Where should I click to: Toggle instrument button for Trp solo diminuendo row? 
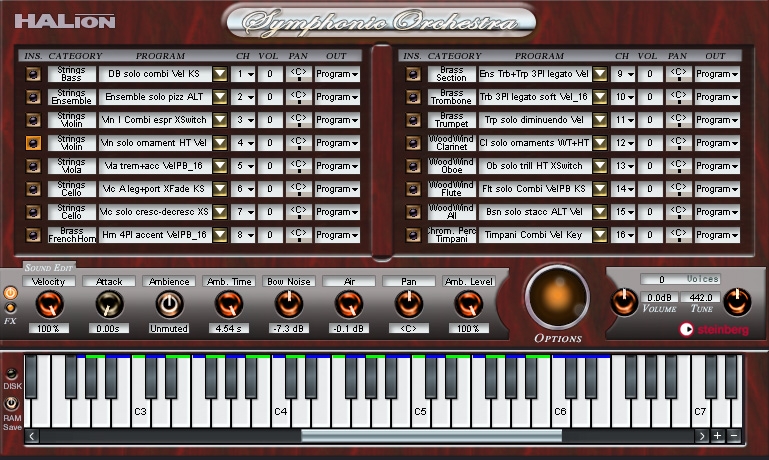(x=413, y=120)
